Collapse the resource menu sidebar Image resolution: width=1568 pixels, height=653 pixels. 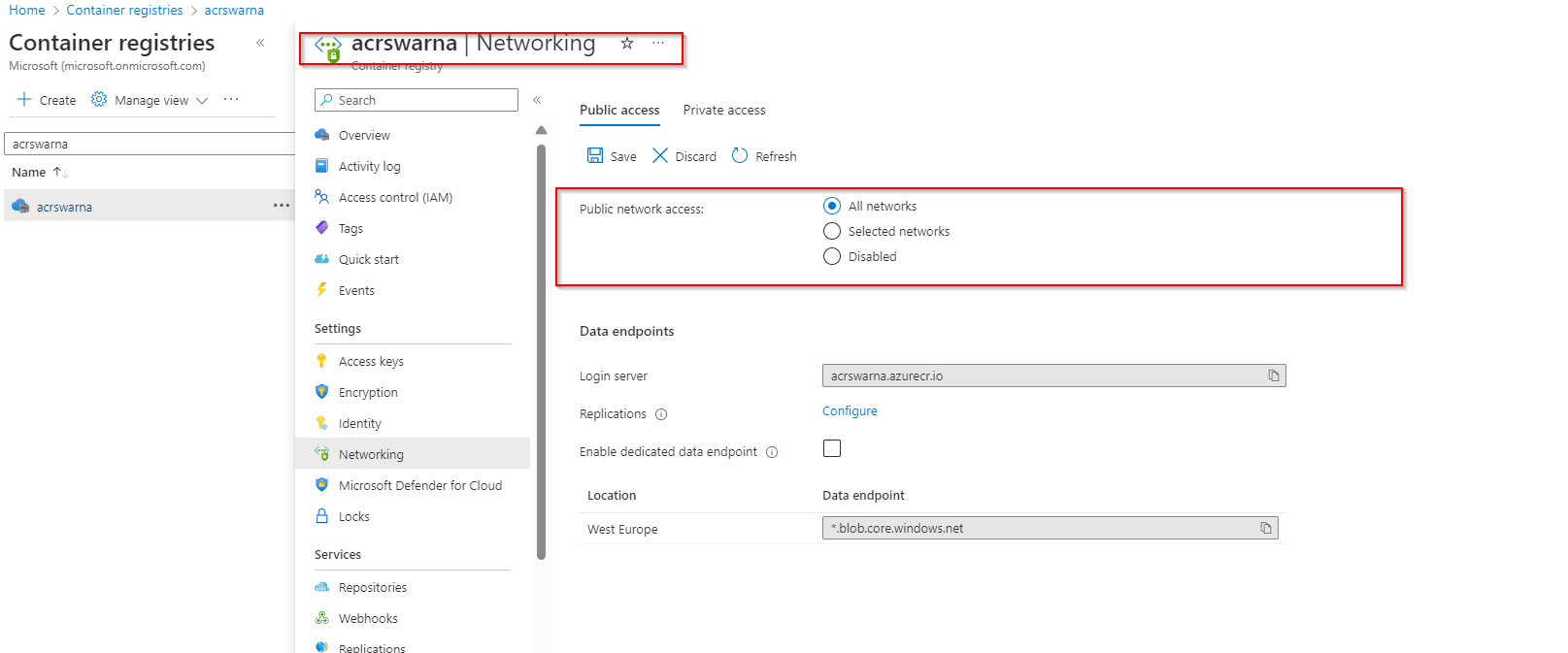pyautogui.click(x=537, y=100)
